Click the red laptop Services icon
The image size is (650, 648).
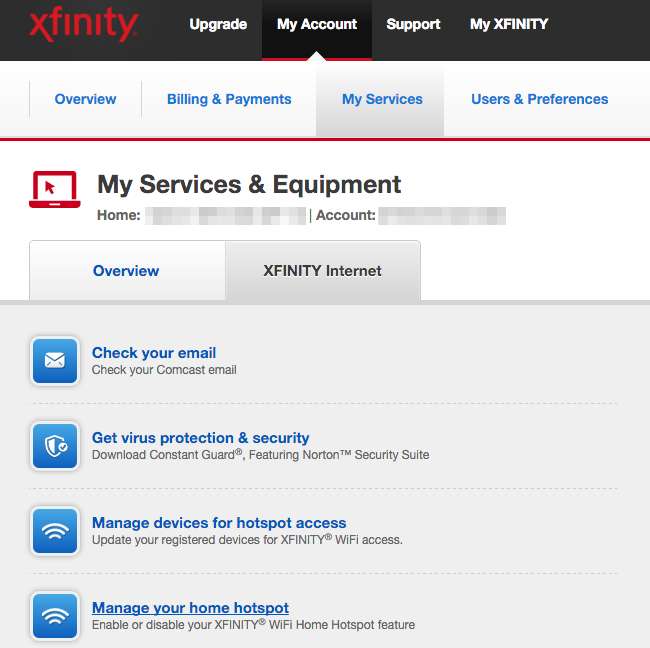[54, 189]
